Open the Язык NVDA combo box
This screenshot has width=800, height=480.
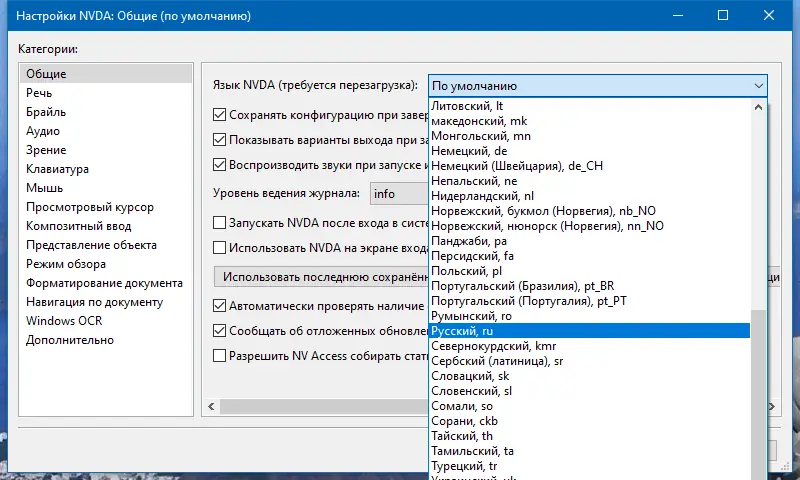597,86
